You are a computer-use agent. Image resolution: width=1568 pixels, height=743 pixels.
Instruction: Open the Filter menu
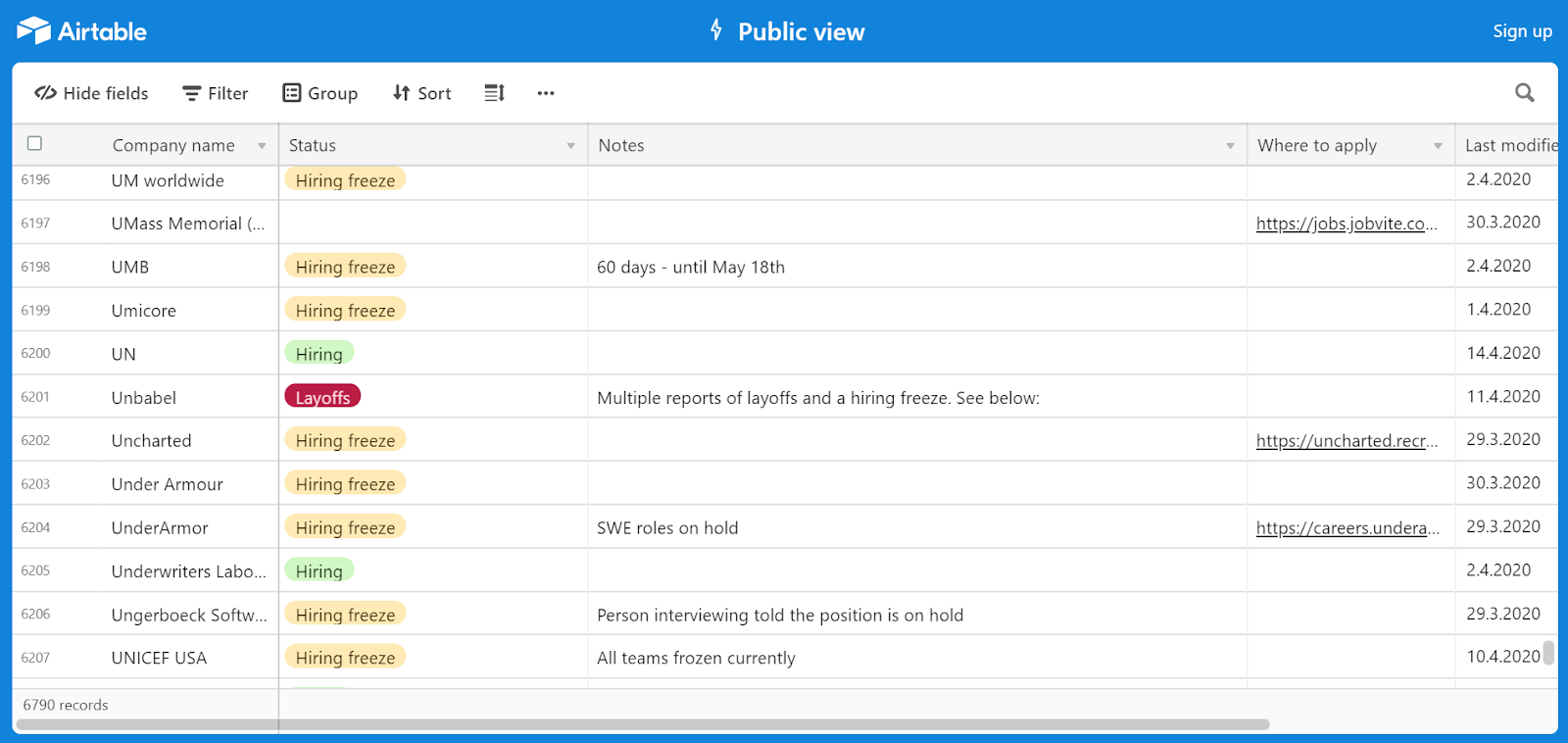pos(215,93)
